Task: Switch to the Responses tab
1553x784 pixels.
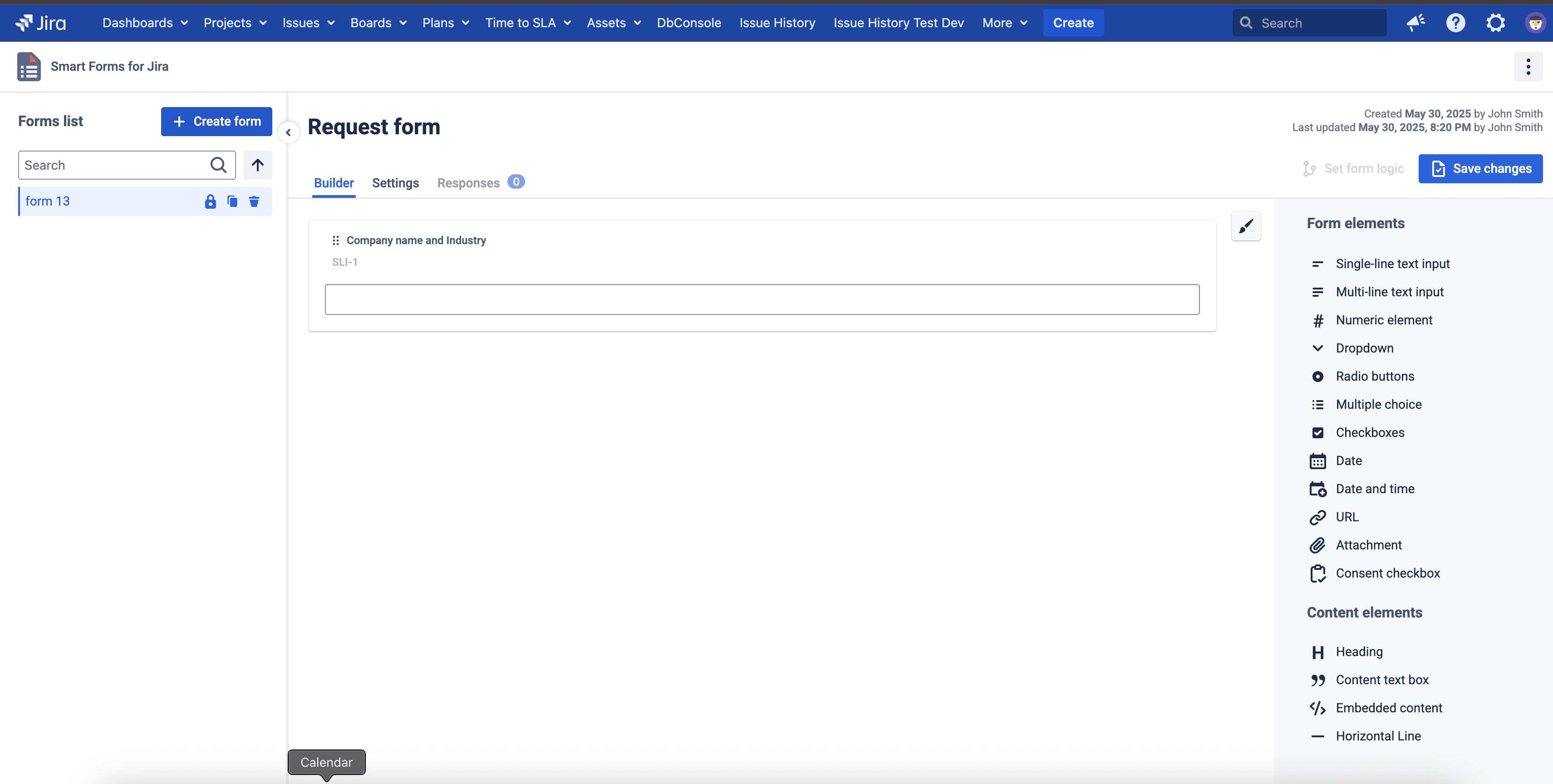Action: (469, 182)
